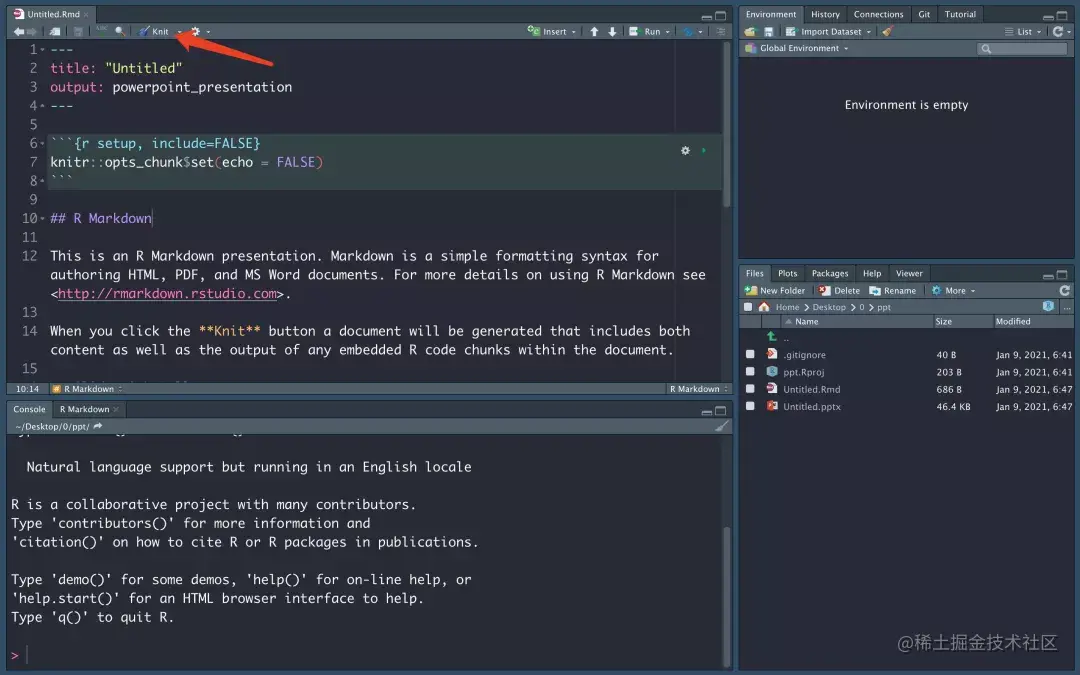Viewport: 1080px width, 675px height.
Task: Clear console broom icon
Action: 721,426
